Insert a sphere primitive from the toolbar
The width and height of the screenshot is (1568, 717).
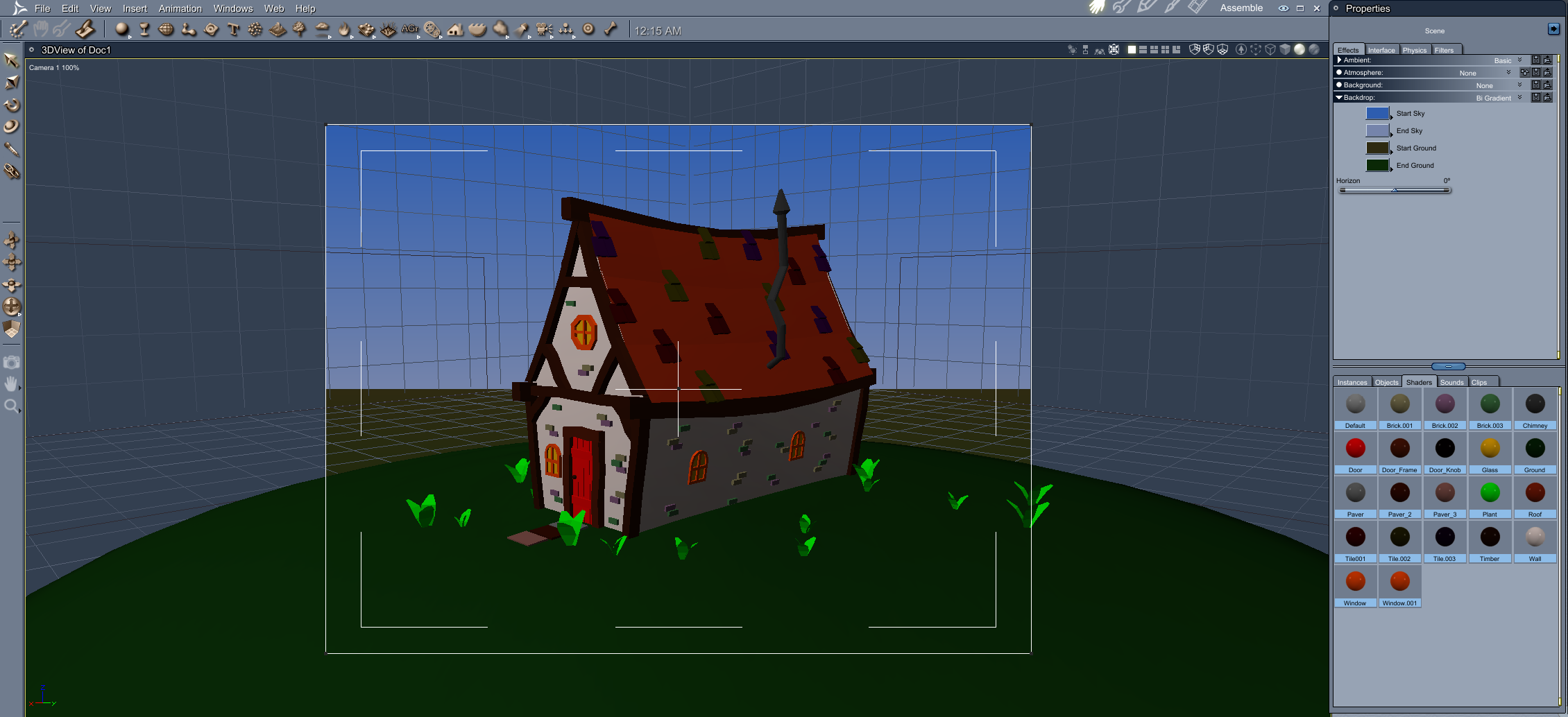pos(122,29)
